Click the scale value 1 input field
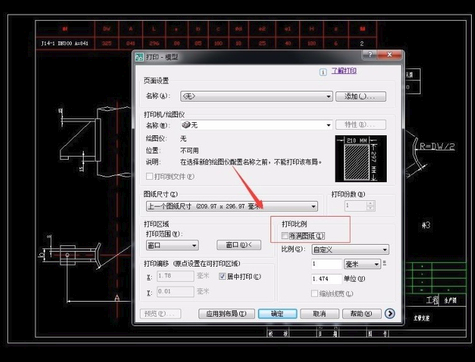Screen dimensions: 475x362 tap(327, 264)
